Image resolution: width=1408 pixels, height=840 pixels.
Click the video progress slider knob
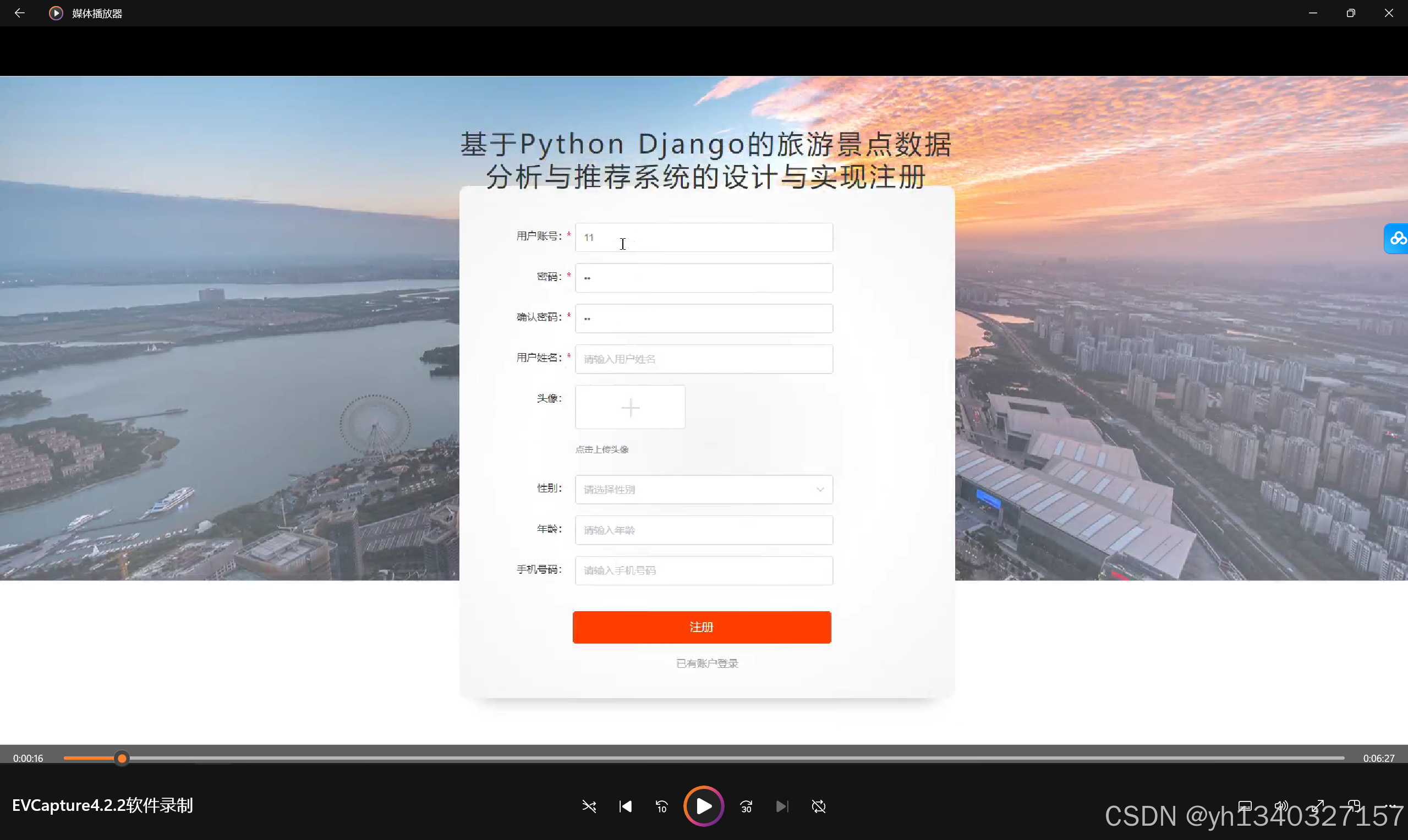click(122, 758)
